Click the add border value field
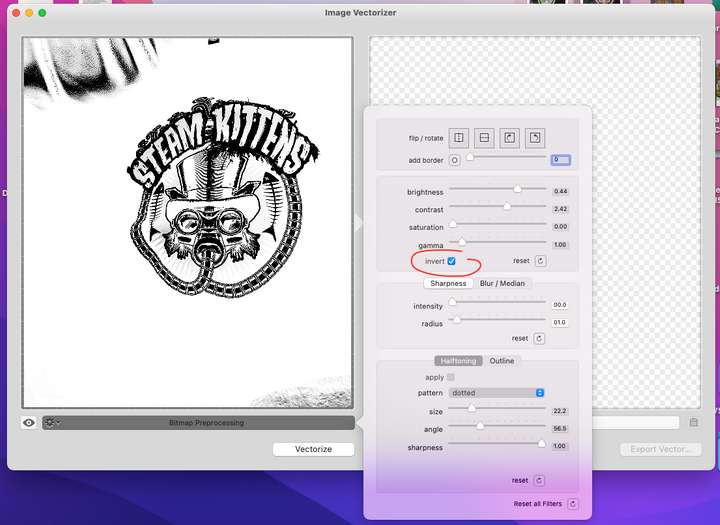 coord(561,160)
